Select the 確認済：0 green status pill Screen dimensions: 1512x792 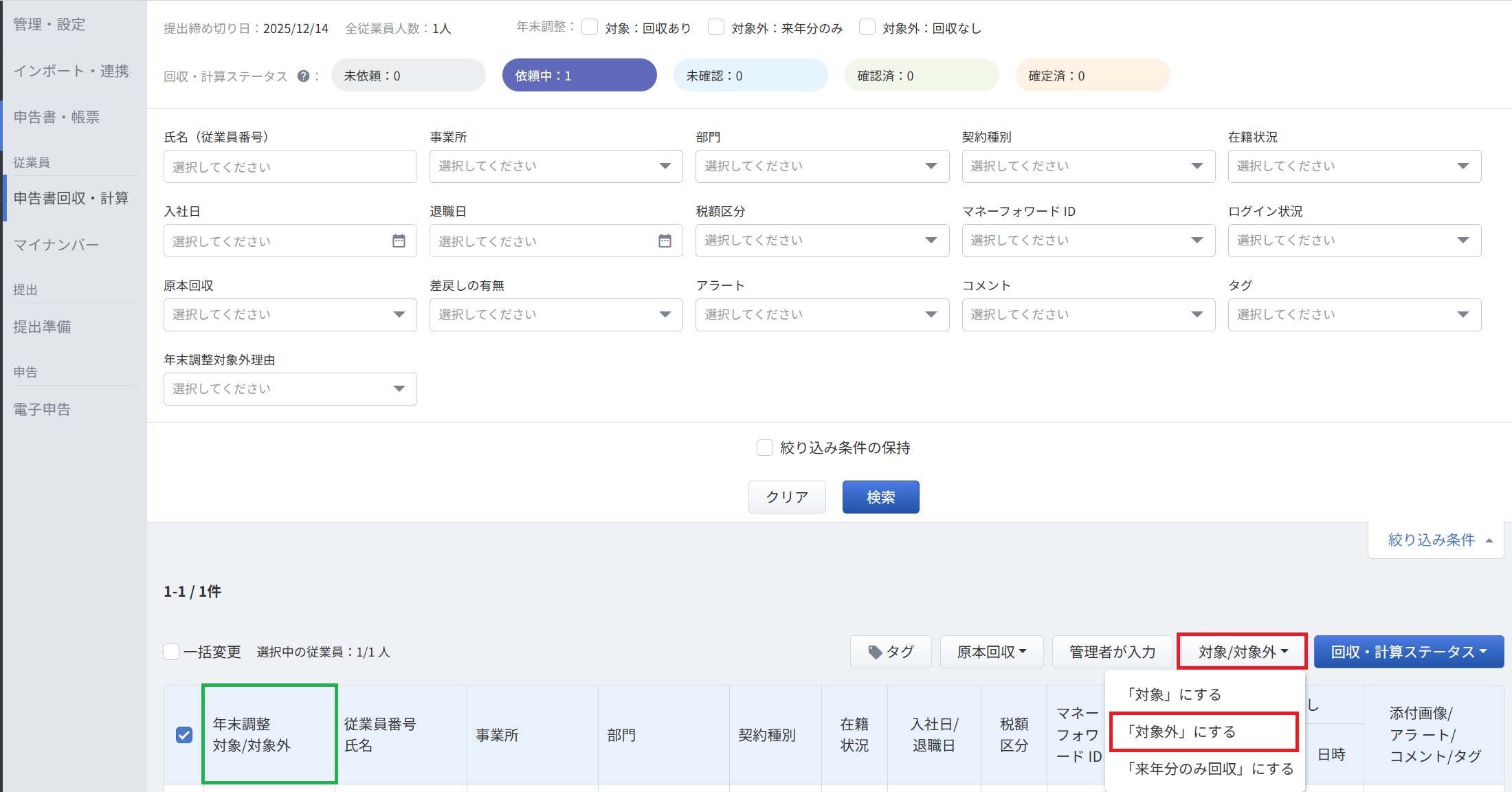tap(921, 76)
